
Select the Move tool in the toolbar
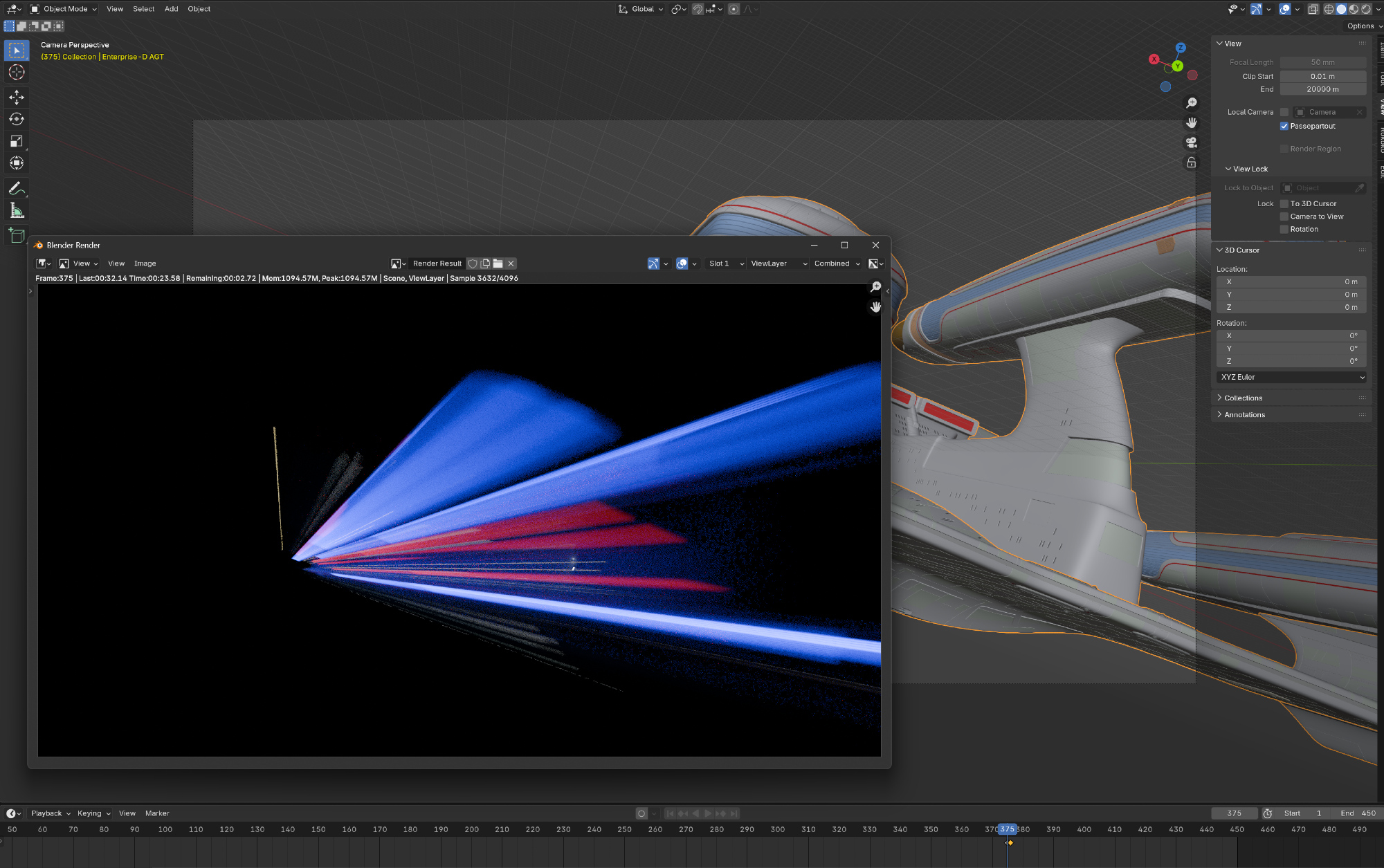(17, 97)
